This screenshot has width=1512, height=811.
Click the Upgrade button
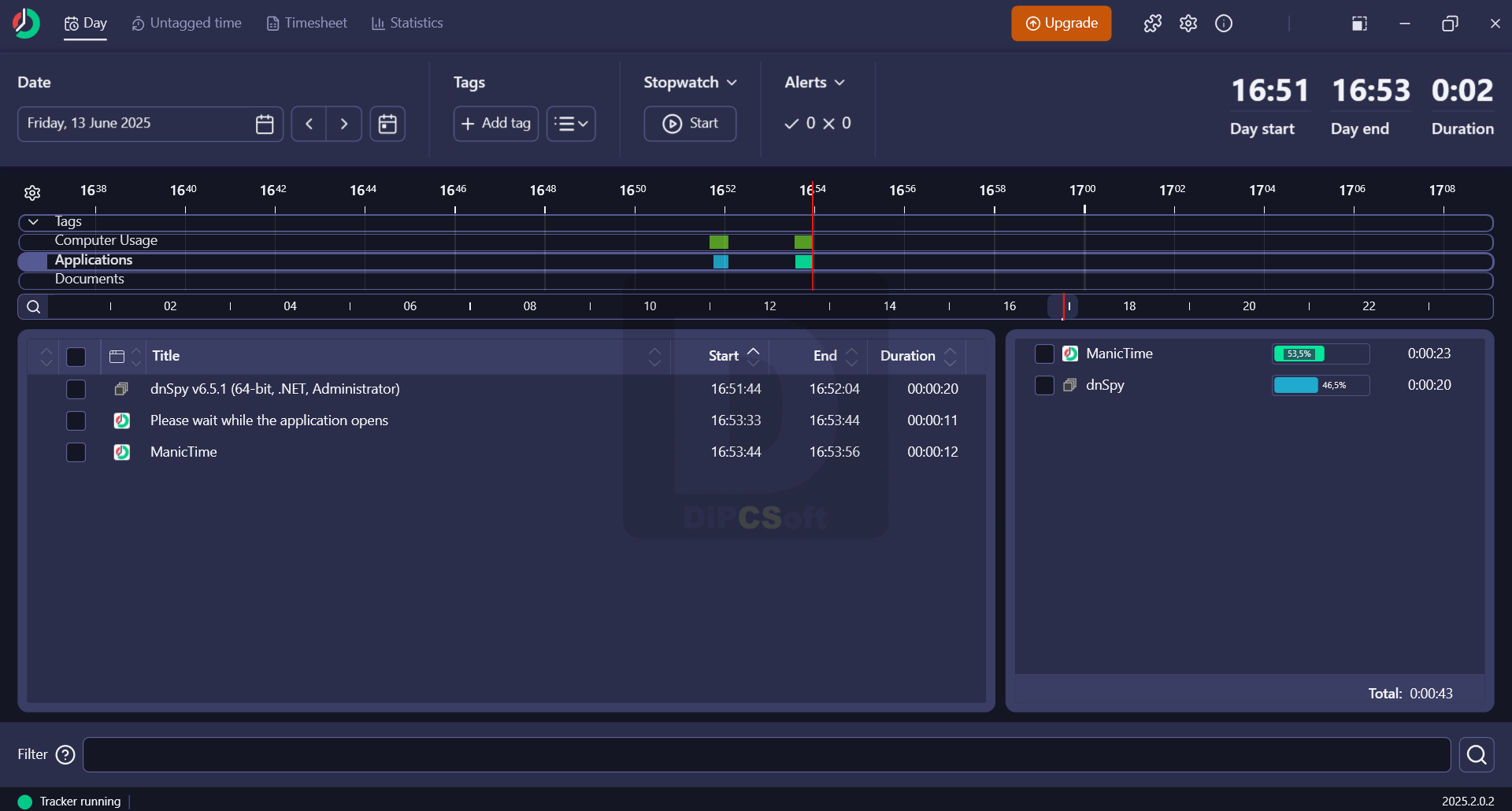[1061, 24]
